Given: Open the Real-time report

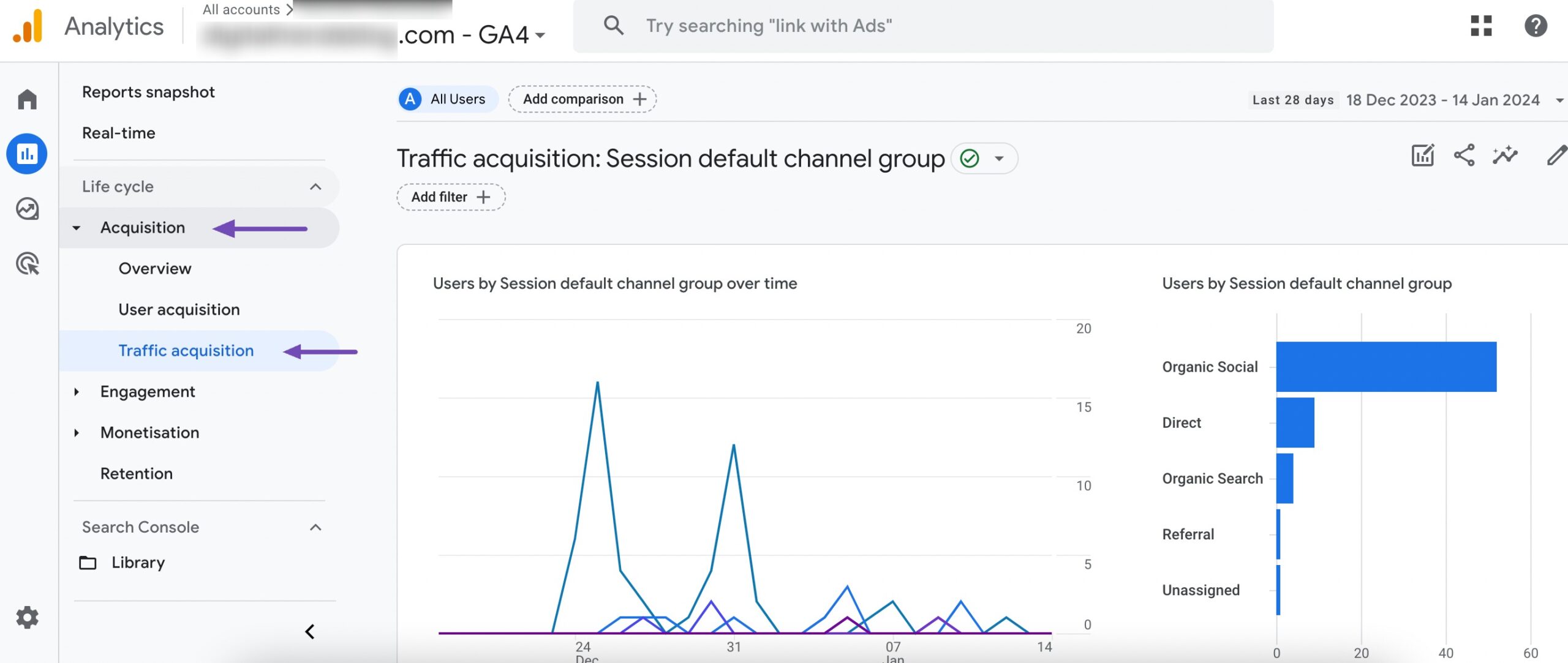Looking at the screenshot, I should tap(119, 133).
